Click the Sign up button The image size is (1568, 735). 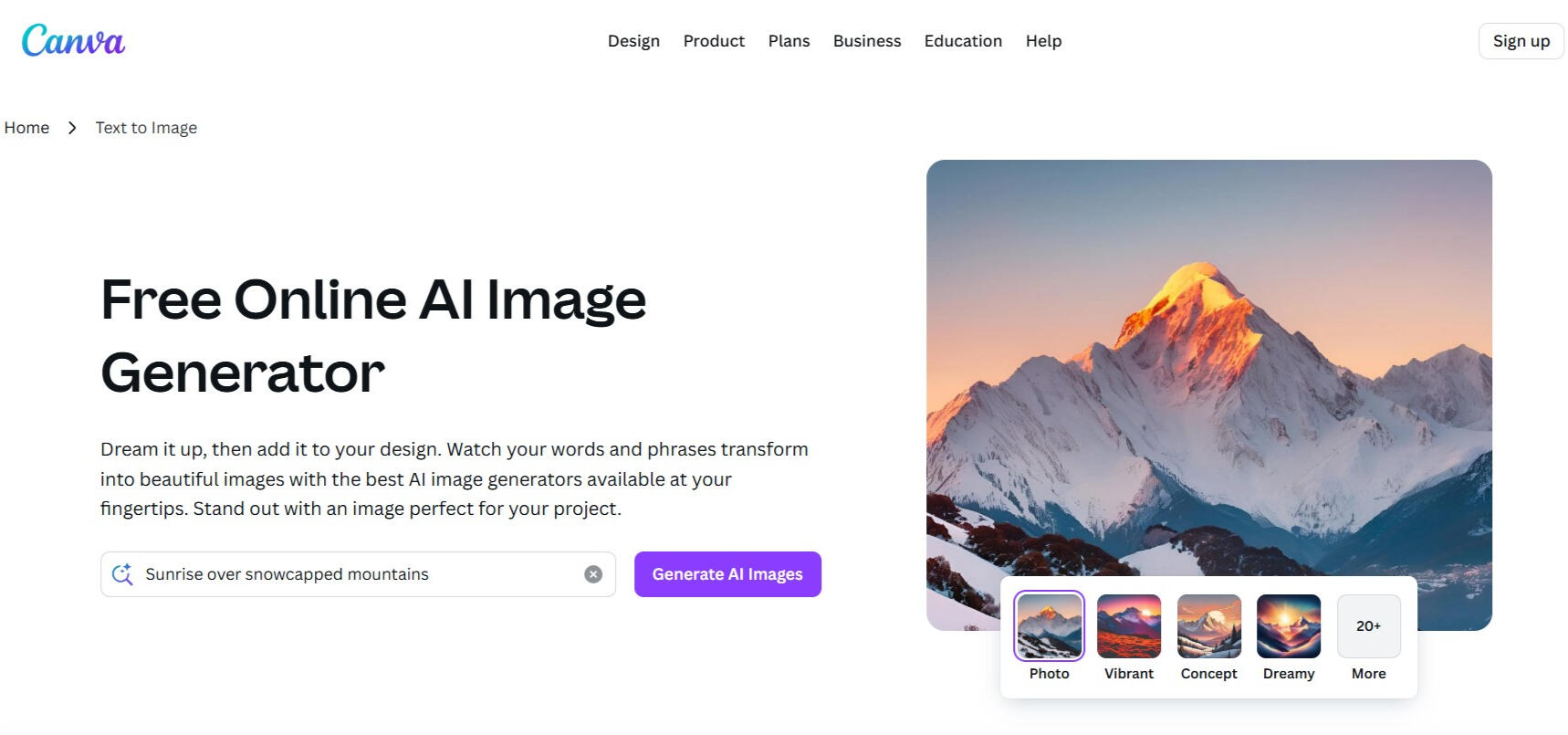tap(1521, 41)
